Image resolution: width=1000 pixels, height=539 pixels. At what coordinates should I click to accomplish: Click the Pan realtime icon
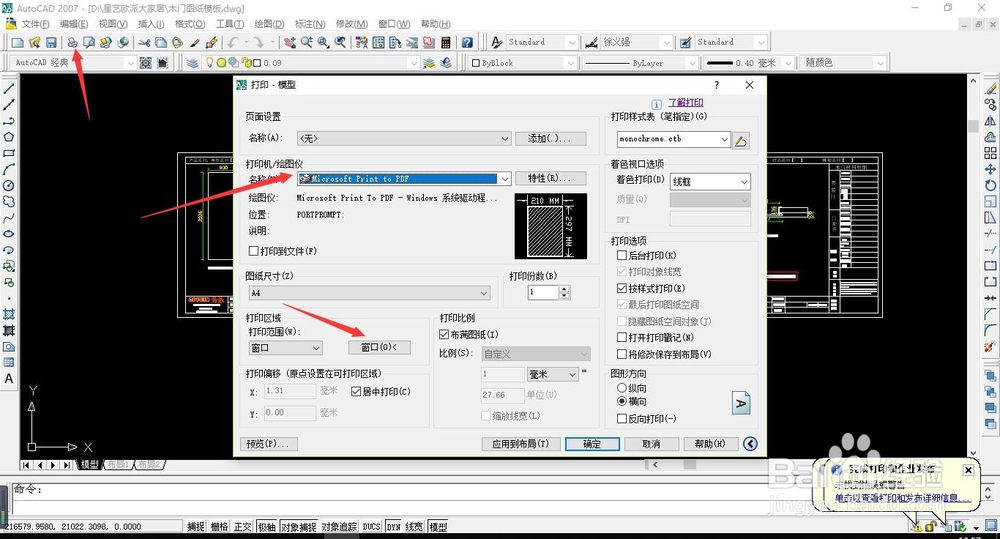290,42
